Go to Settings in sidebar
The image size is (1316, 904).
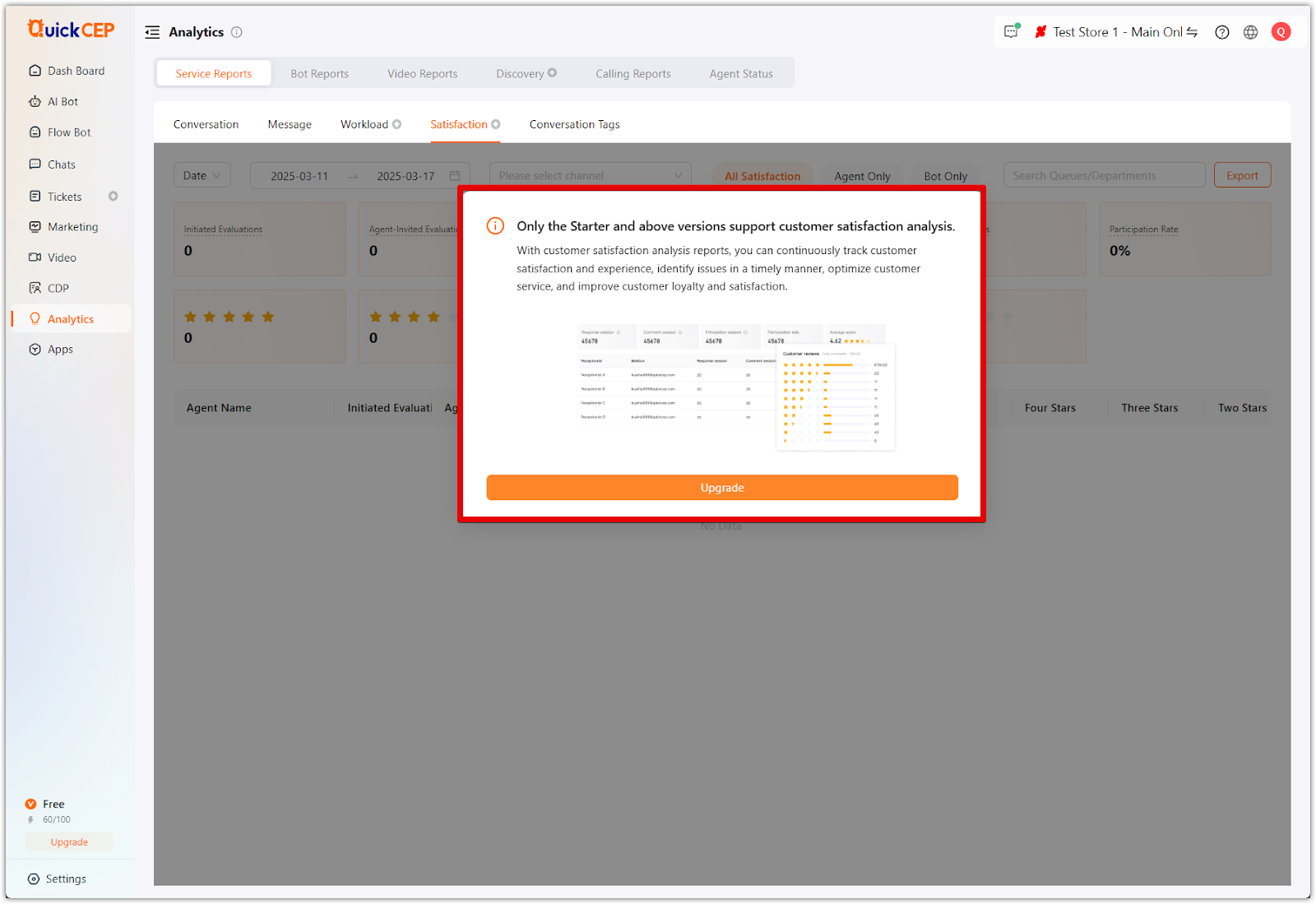[66, 879]
